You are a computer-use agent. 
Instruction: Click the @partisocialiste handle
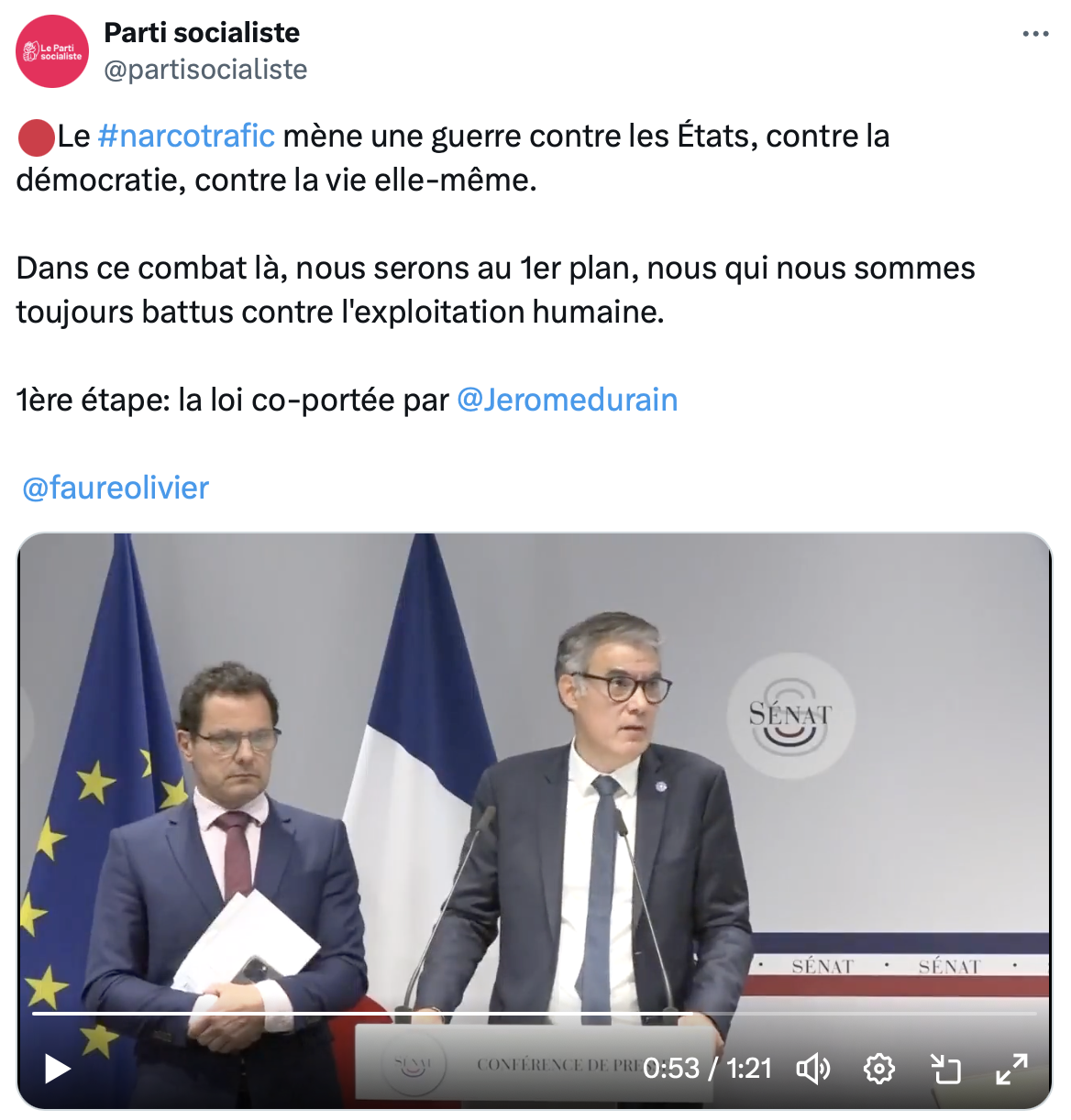pos(205,70)
